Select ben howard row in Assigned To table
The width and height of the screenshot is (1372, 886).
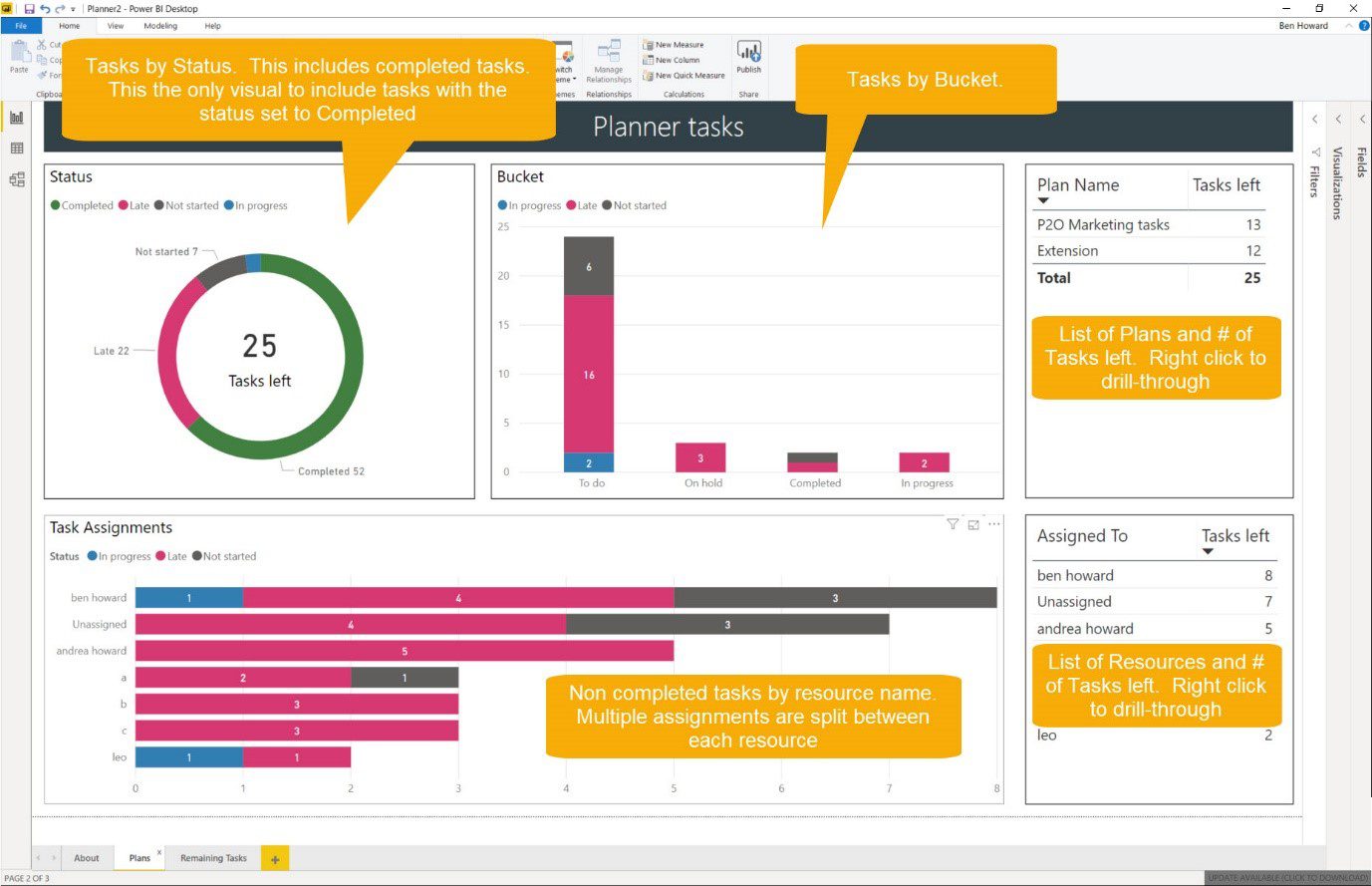point(1155,576)
